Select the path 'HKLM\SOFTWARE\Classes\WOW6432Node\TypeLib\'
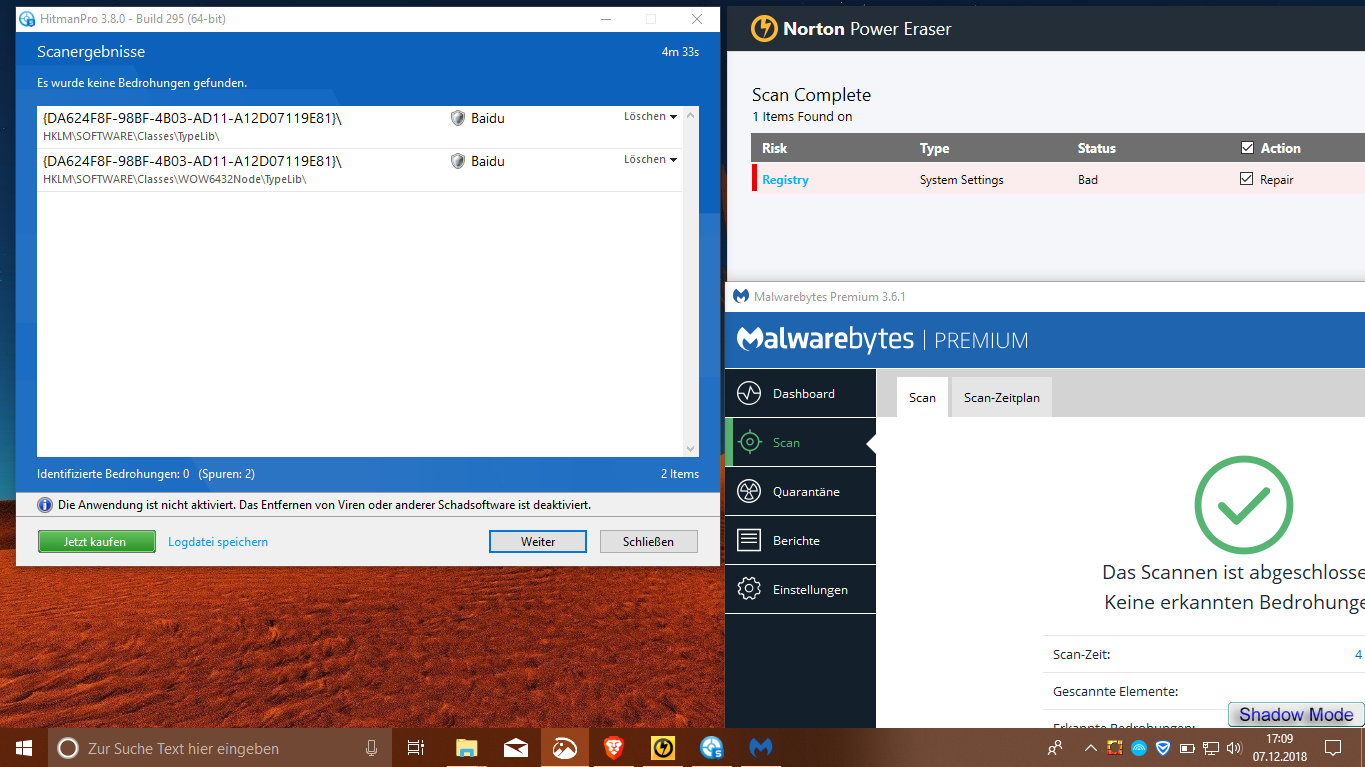Screen dimensions: 1365x767 [174, 179]
